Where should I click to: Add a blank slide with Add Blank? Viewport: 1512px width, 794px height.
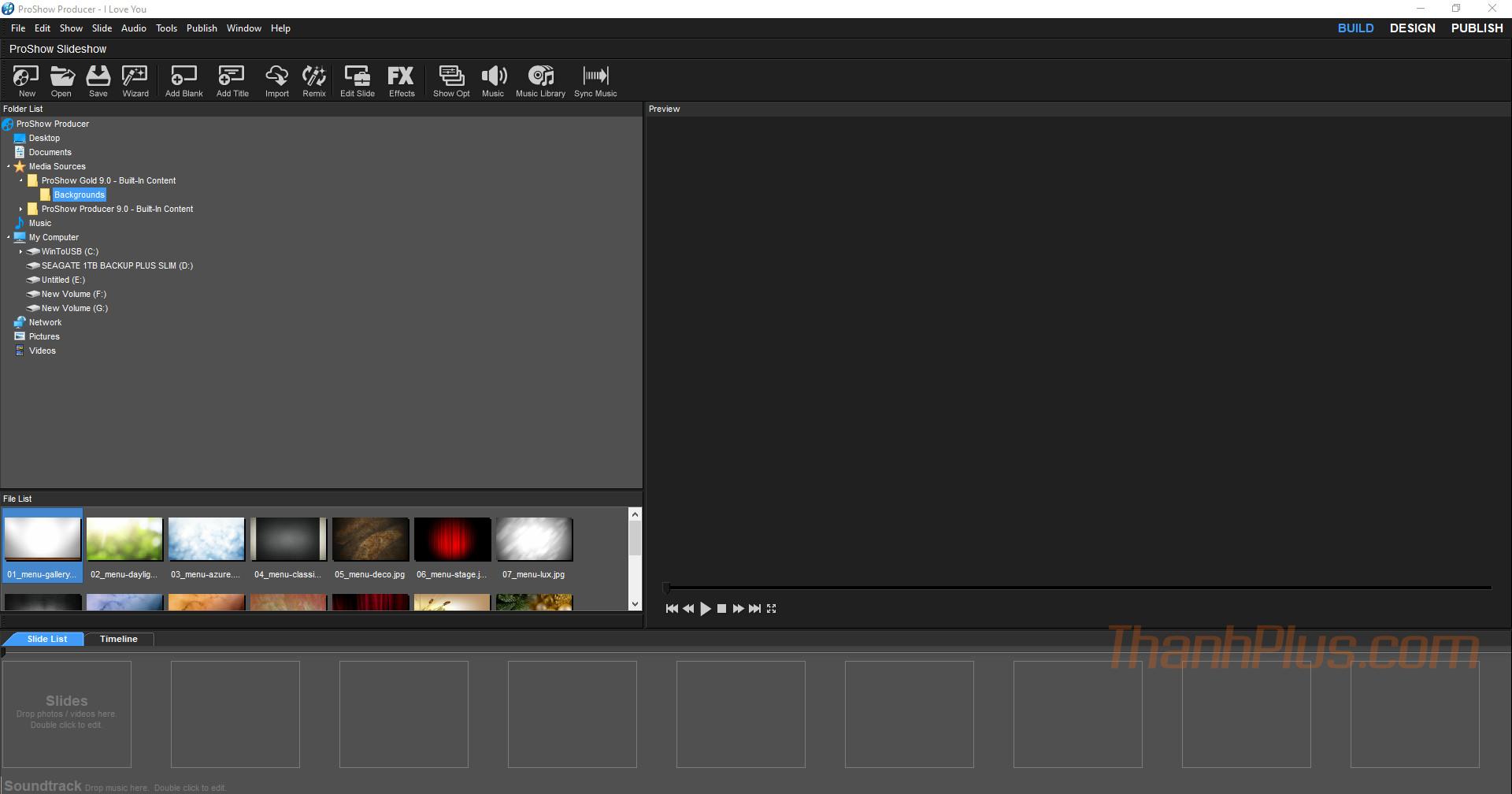point(183,81)
